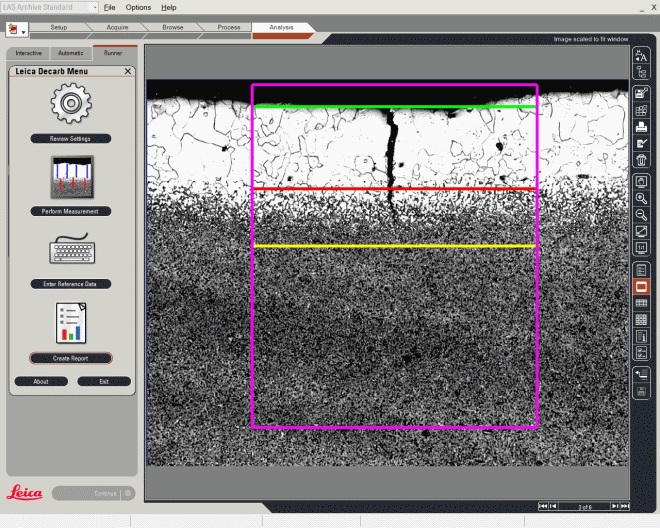Click the zoom out magnifier icon
The width and height of the screenshot is (660, 528).
pyautogui.click(x=641, y=215)
